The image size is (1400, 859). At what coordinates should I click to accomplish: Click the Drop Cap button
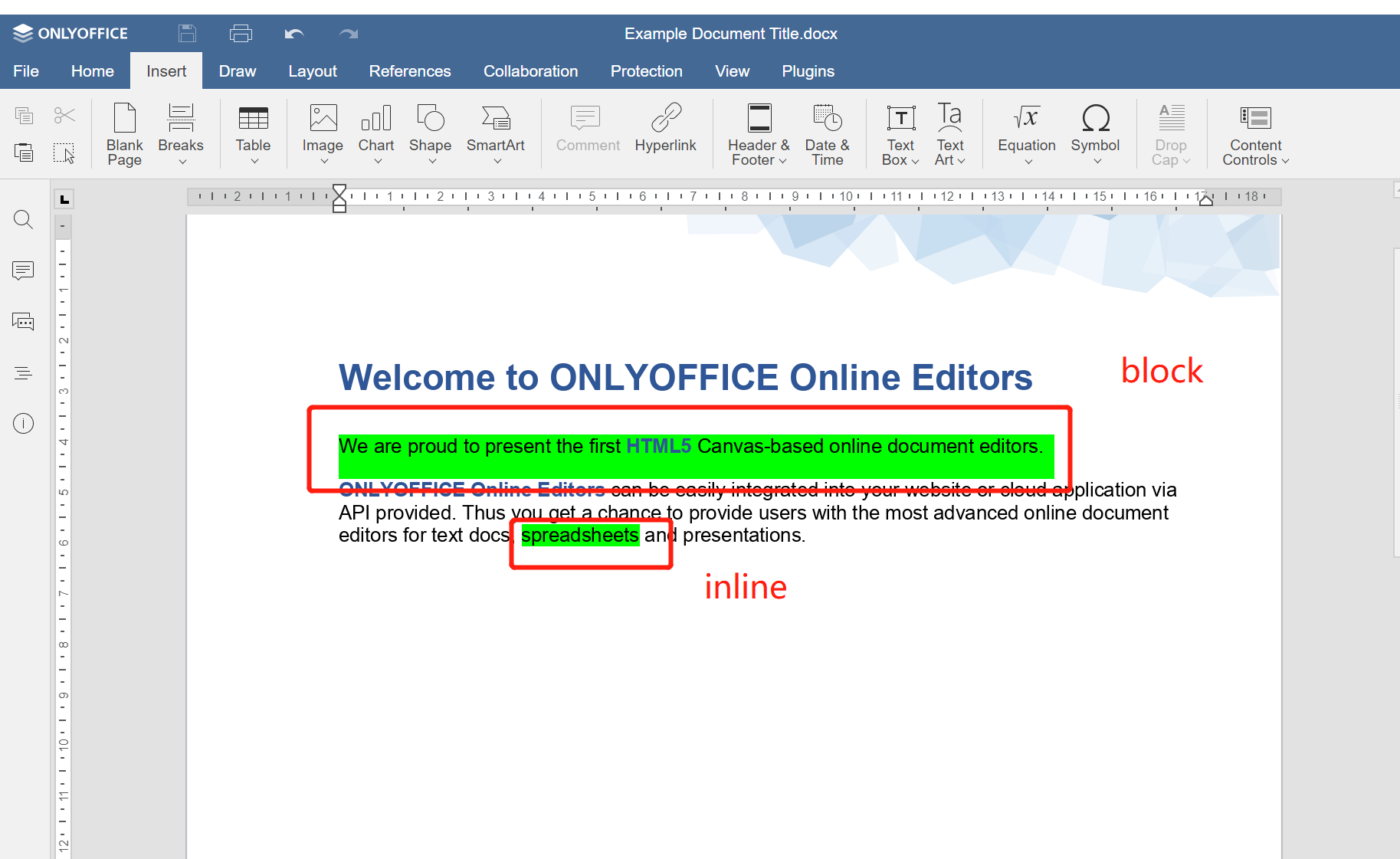(1171, 134)
